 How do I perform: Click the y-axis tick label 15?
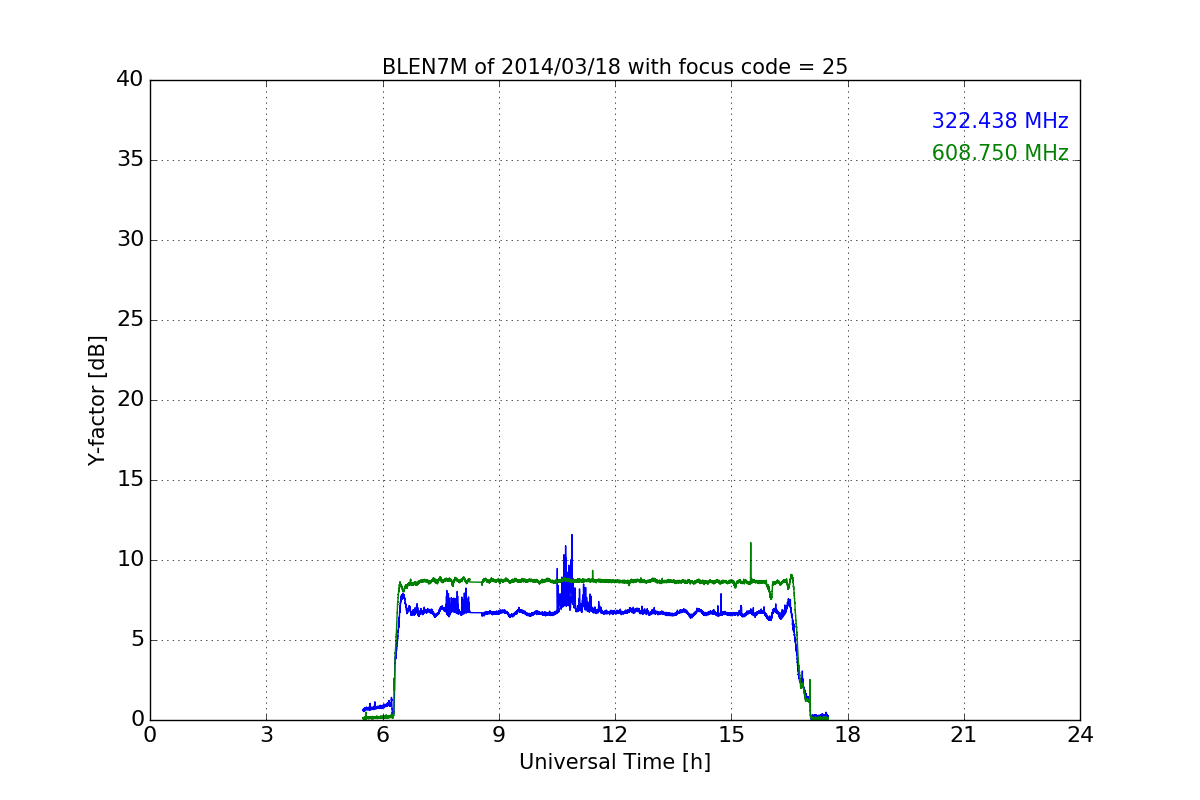click(x=130, y=480)
